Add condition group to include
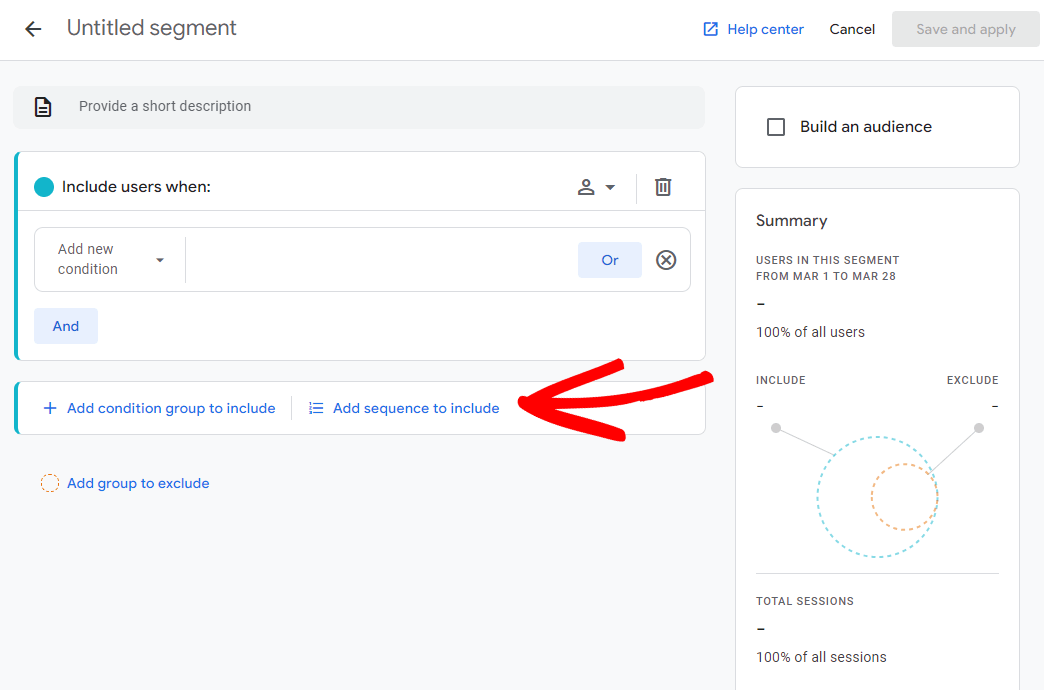Screen dimensions: 1044x690 click(x=170, y=408)
